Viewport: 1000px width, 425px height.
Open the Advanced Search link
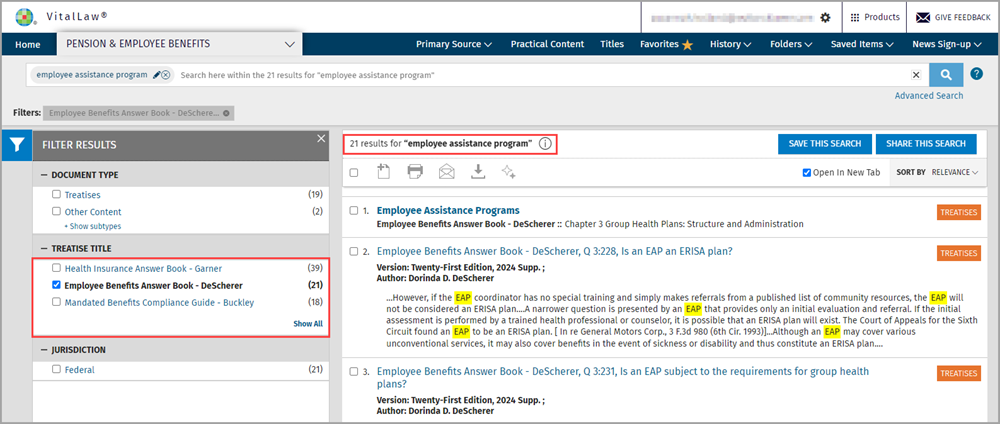[929, 96]
